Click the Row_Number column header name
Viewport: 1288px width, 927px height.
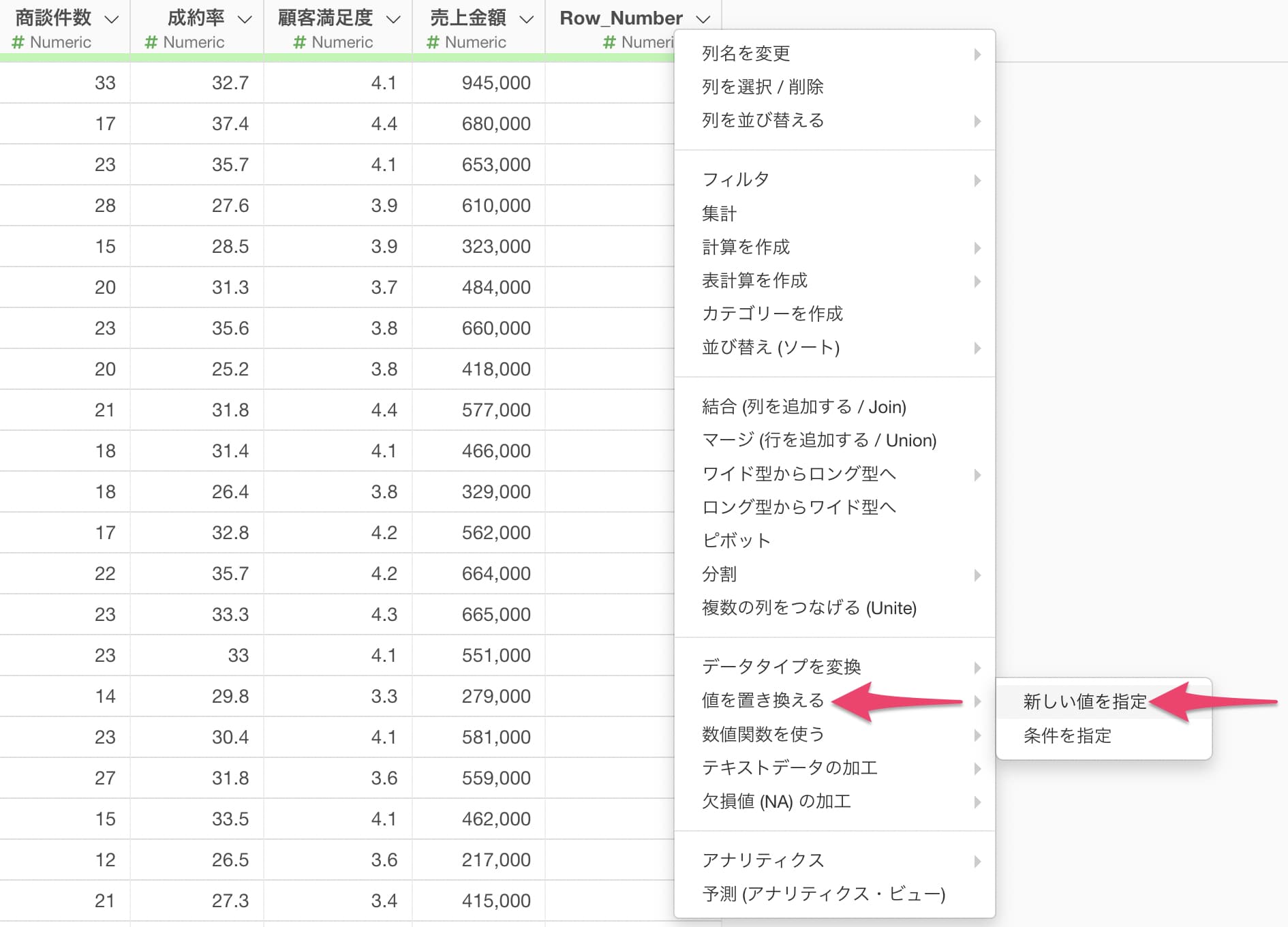point(621,18)
